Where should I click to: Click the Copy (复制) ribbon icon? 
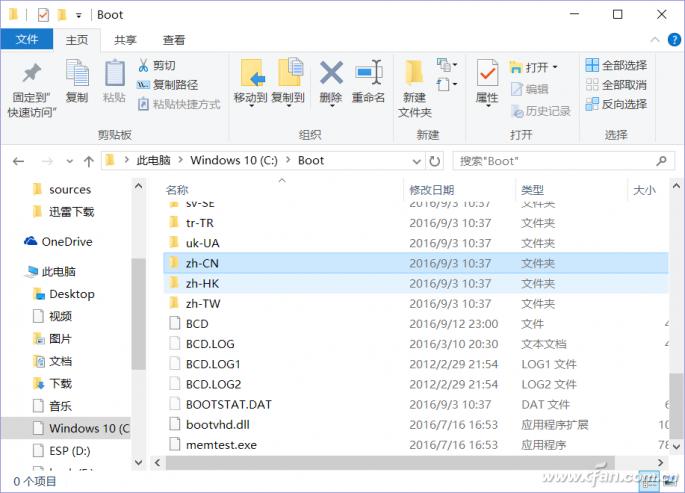[x=77, y=72]
